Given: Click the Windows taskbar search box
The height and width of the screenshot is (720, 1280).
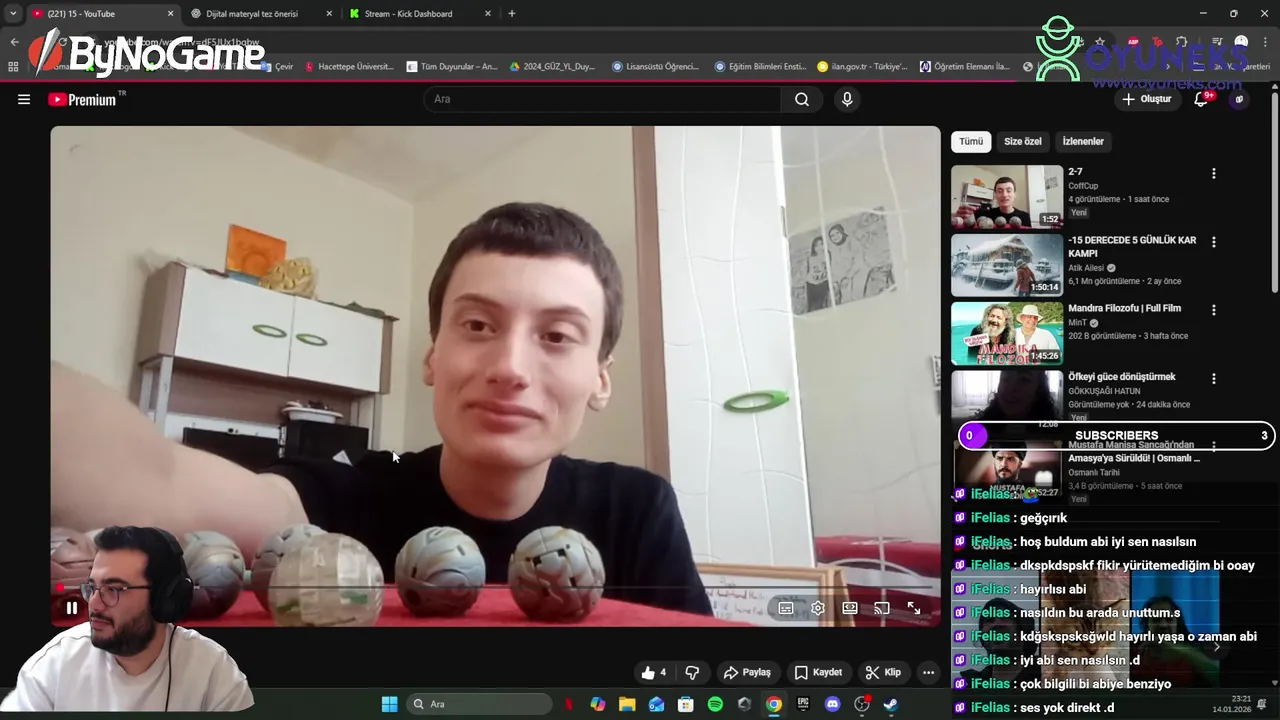Looking at the screenshot, I should [479, 704].
